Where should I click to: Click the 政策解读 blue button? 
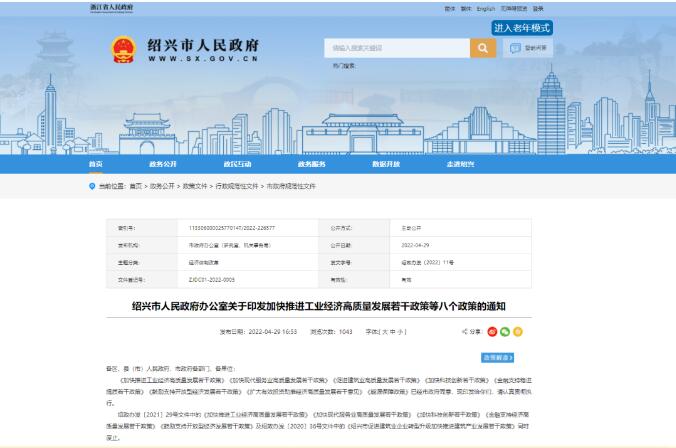pyautogui.click(x=498, y=356)
